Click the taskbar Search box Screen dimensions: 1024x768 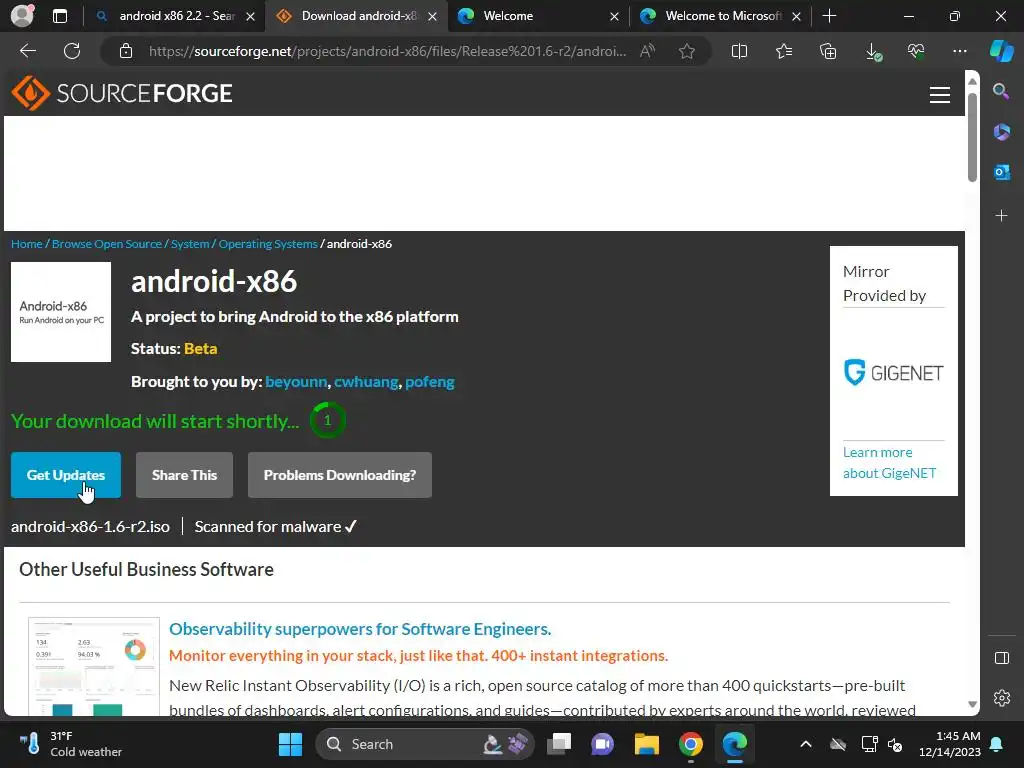424,744
